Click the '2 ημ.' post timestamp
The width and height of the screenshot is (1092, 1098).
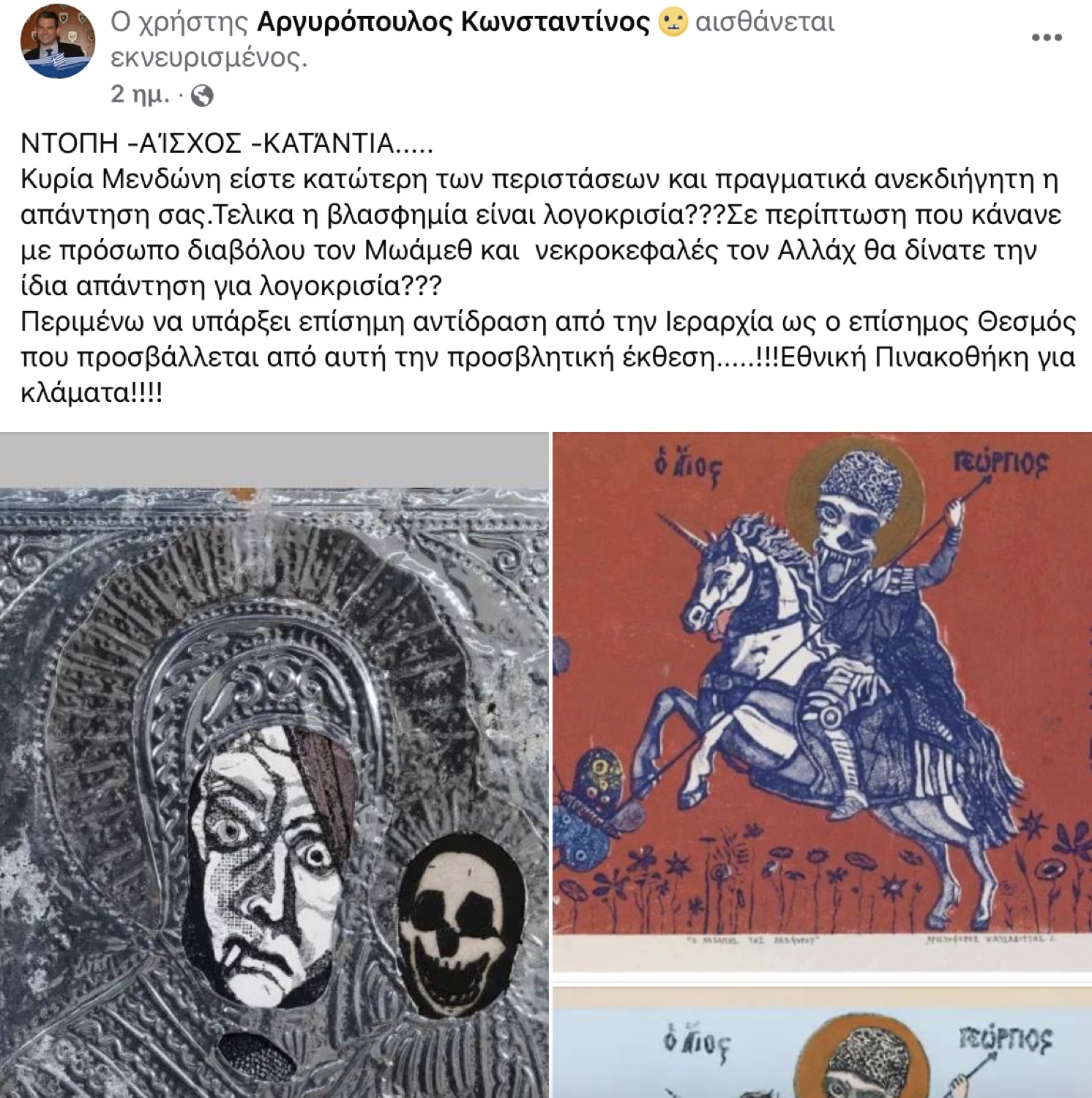(140, 94)
